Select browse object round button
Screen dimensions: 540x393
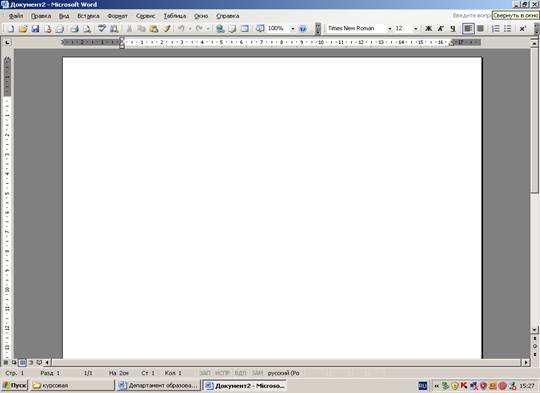point(534,346)
